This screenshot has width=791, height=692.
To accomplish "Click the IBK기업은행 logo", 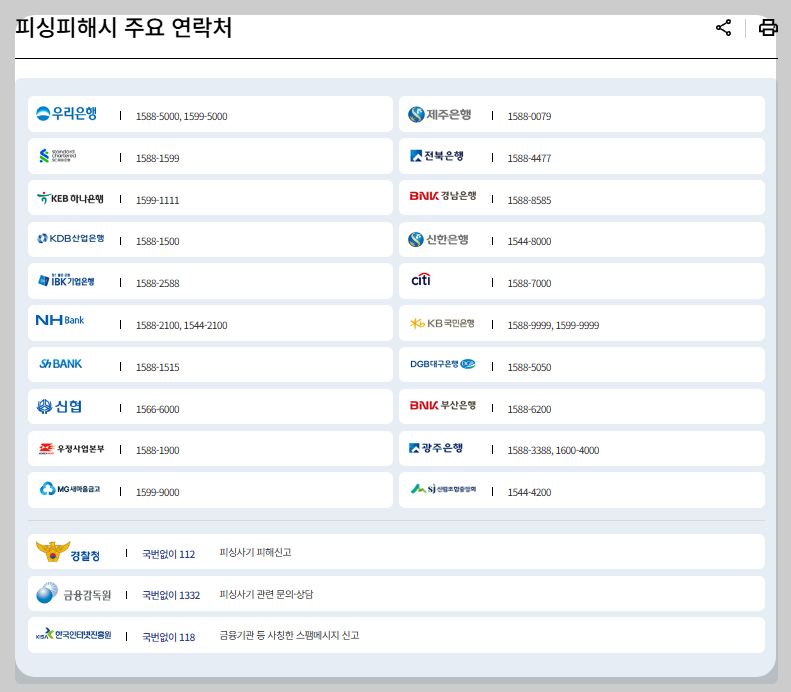I will click(x=66, y=280).
